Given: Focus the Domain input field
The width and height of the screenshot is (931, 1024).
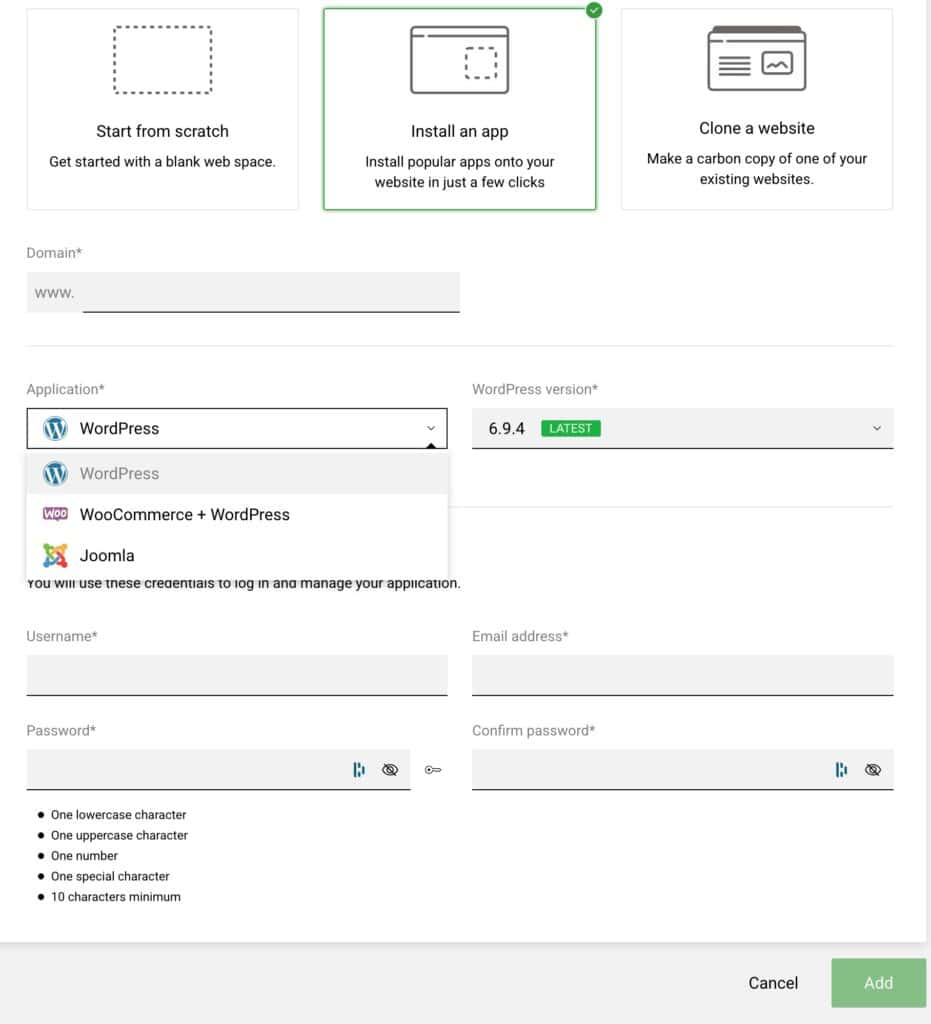Looking at the screenshot, I should pos(271,293).
